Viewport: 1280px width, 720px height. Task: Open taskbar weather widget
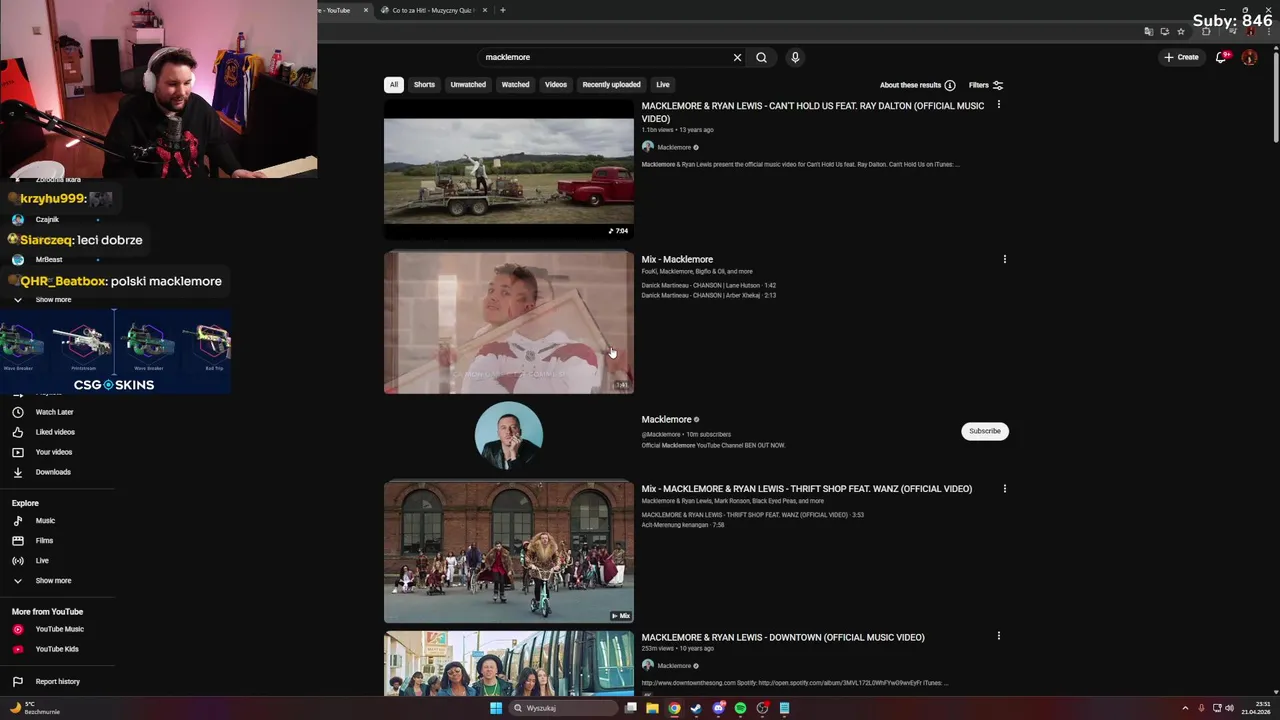(34, 708)
